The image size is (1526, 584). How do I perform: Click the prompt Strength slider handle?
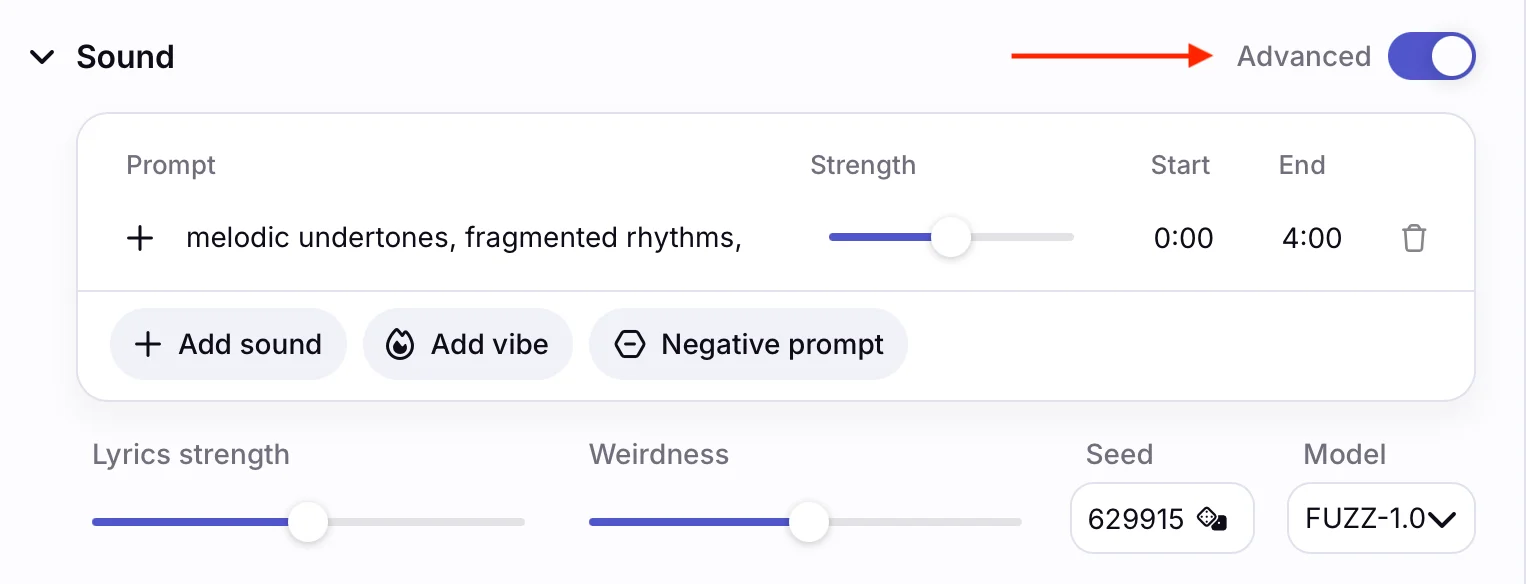950,238
